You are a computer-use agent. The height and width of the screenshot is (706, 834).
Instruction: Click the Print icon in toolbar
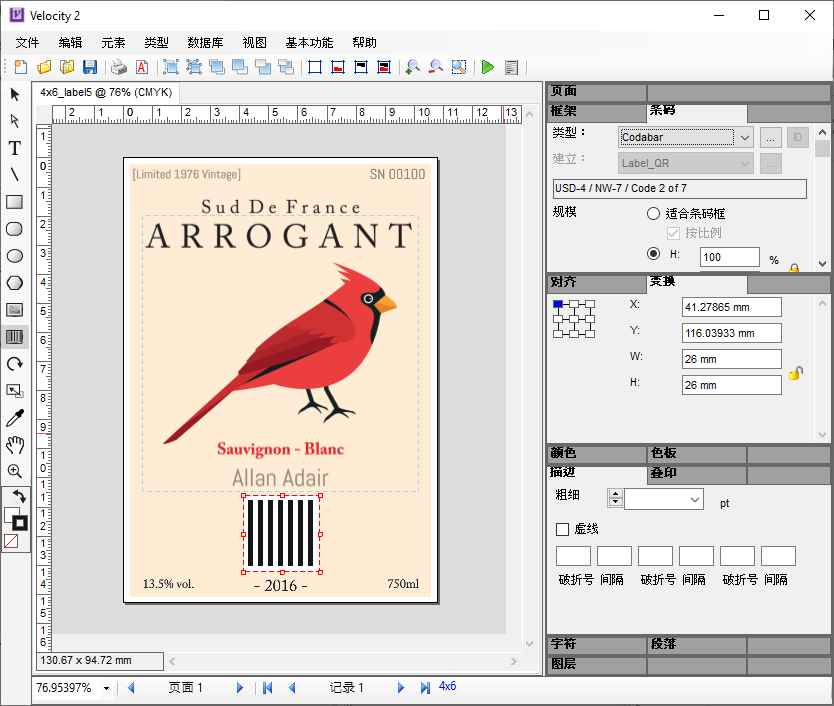coord(119,67)
